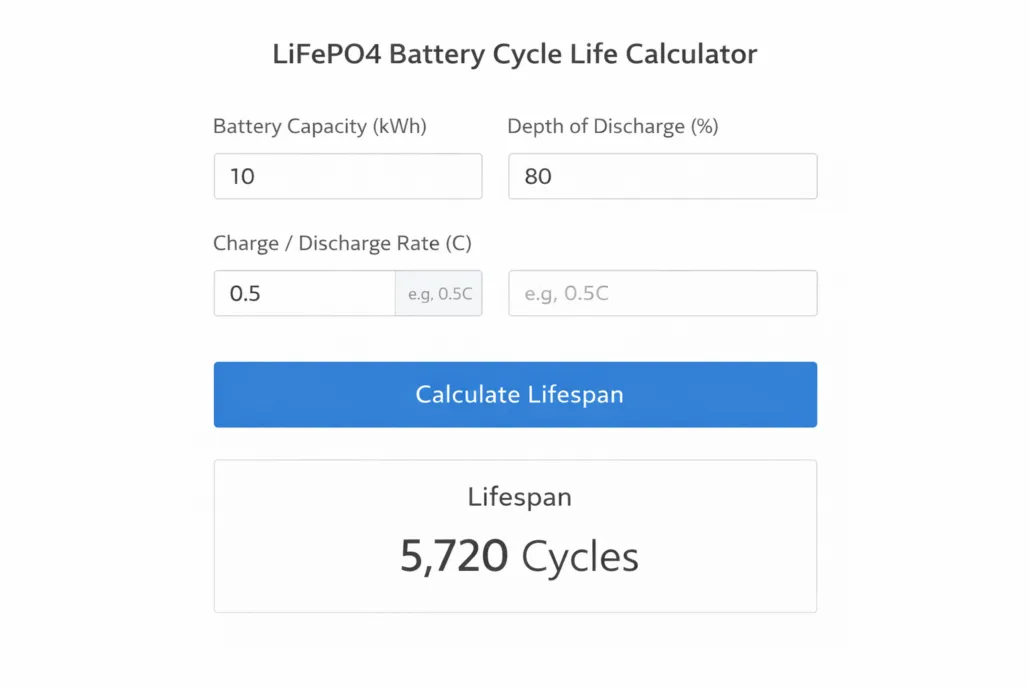The height and width of the screenshot is (687, 1030).
Task: Click the Charge / Discharge Rate (C) label
Action: 344,243
